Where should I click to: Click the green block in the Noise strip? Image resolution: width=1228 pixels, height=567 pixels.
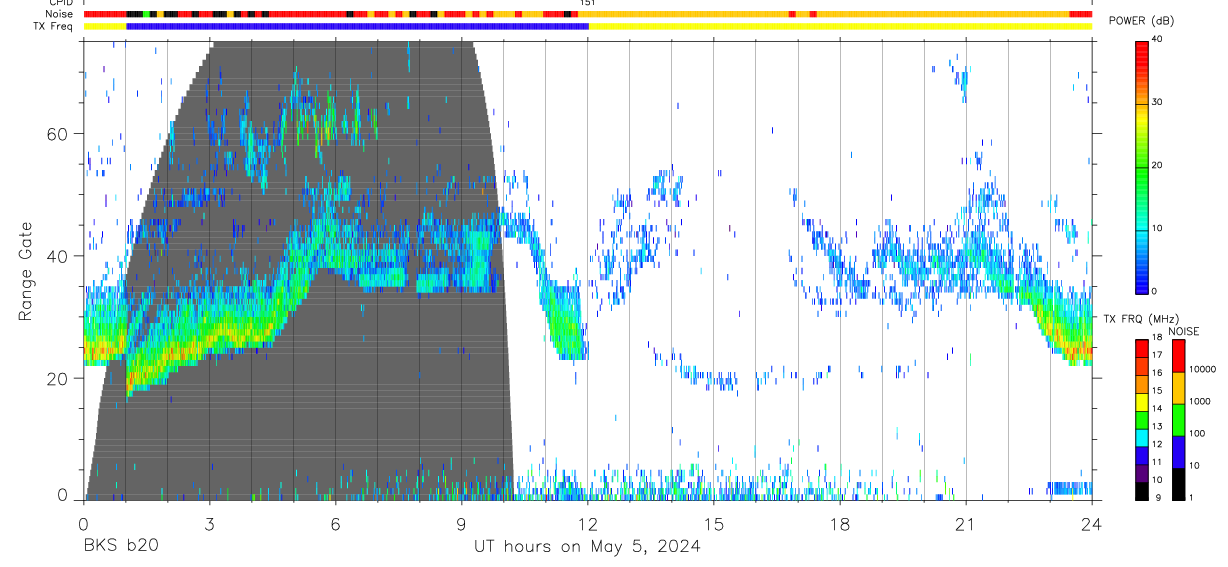[x=146, y=15]
